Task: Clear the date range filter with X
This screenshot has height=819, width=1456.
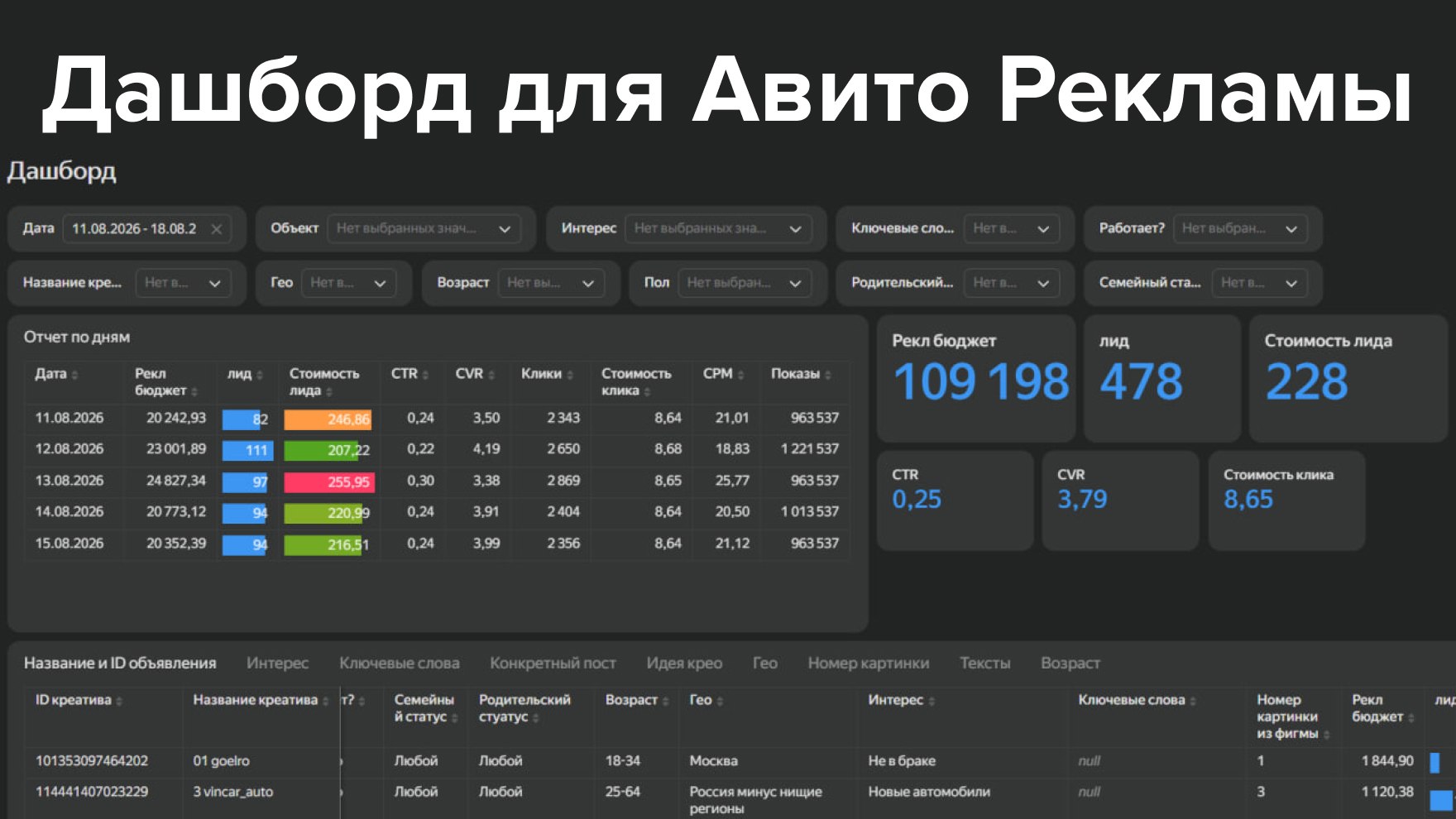Action: coord(217,229)
